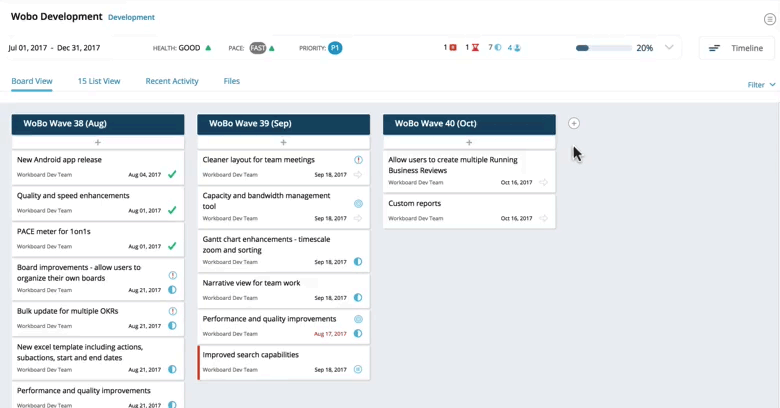The height and width of the screenshot is (408, 780).
Task: Click the blue people count icon
Action: tap(517, 48)
